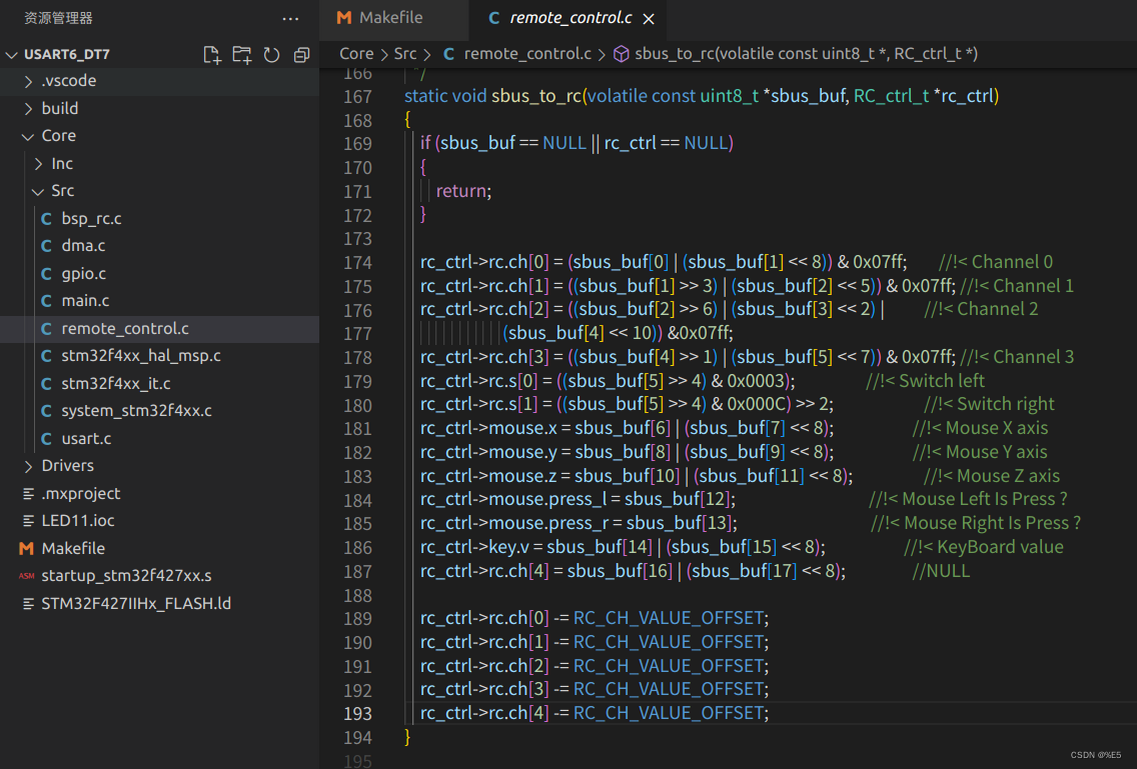The height and width of the screenshot is (769, 1137).
Task: Click the C file icon beside usart.c
Action: point(46,438)
